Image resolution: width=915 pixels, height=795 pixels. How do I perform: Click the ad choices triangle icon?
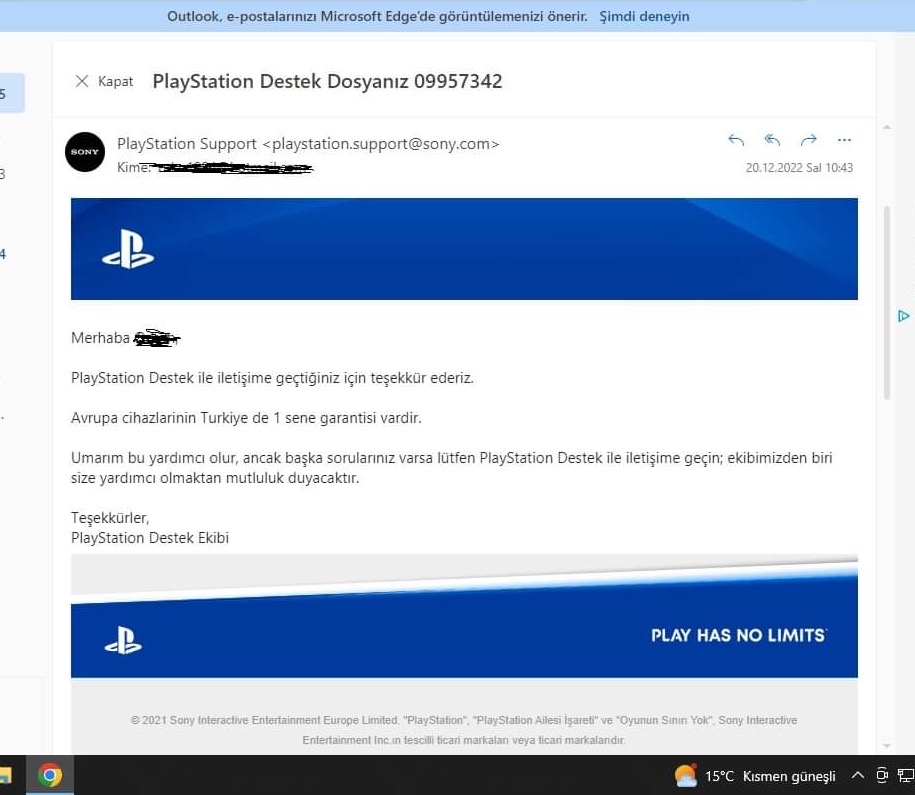[903, 316]
